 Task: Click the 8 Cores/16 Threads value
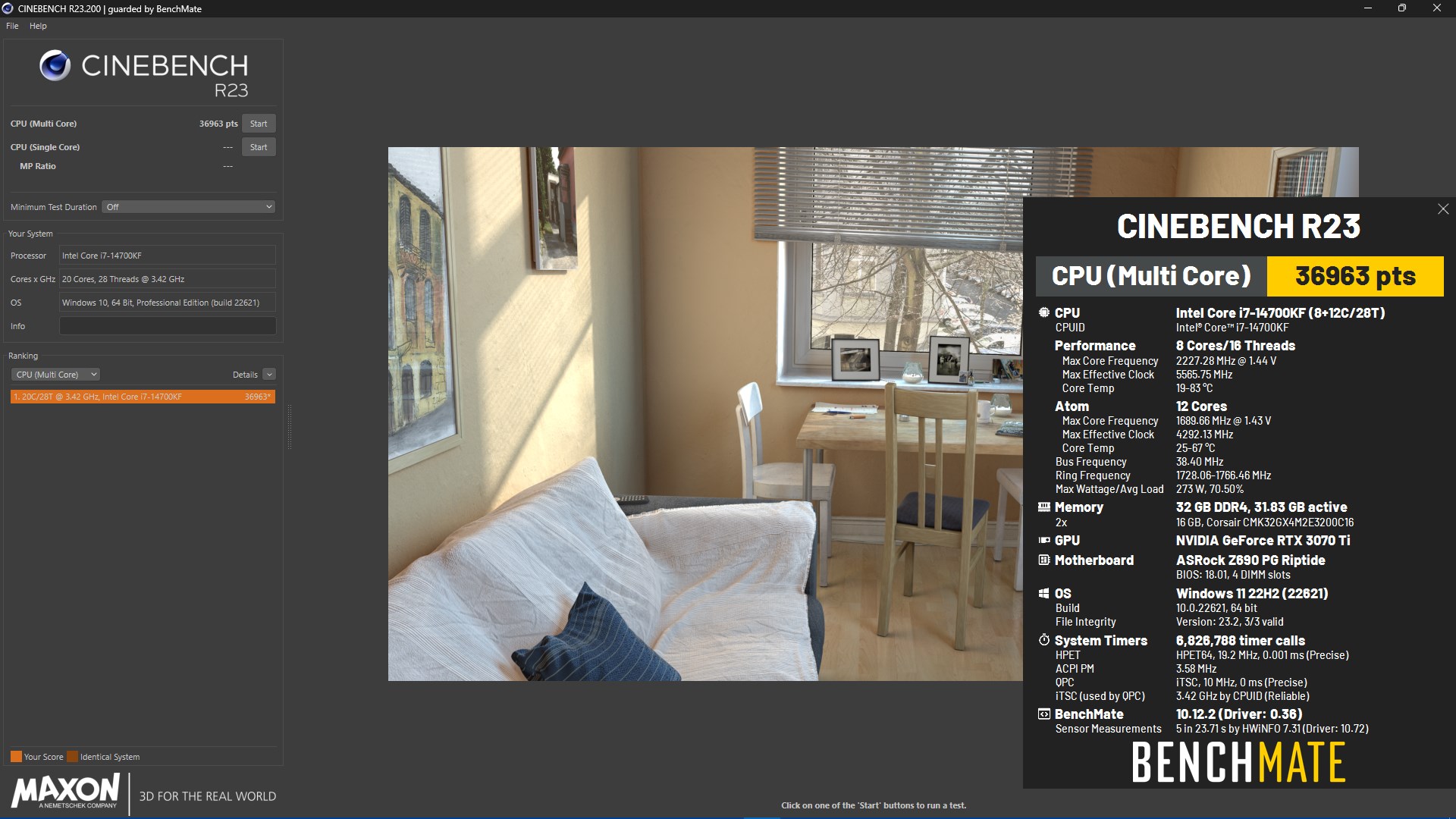1235,346
